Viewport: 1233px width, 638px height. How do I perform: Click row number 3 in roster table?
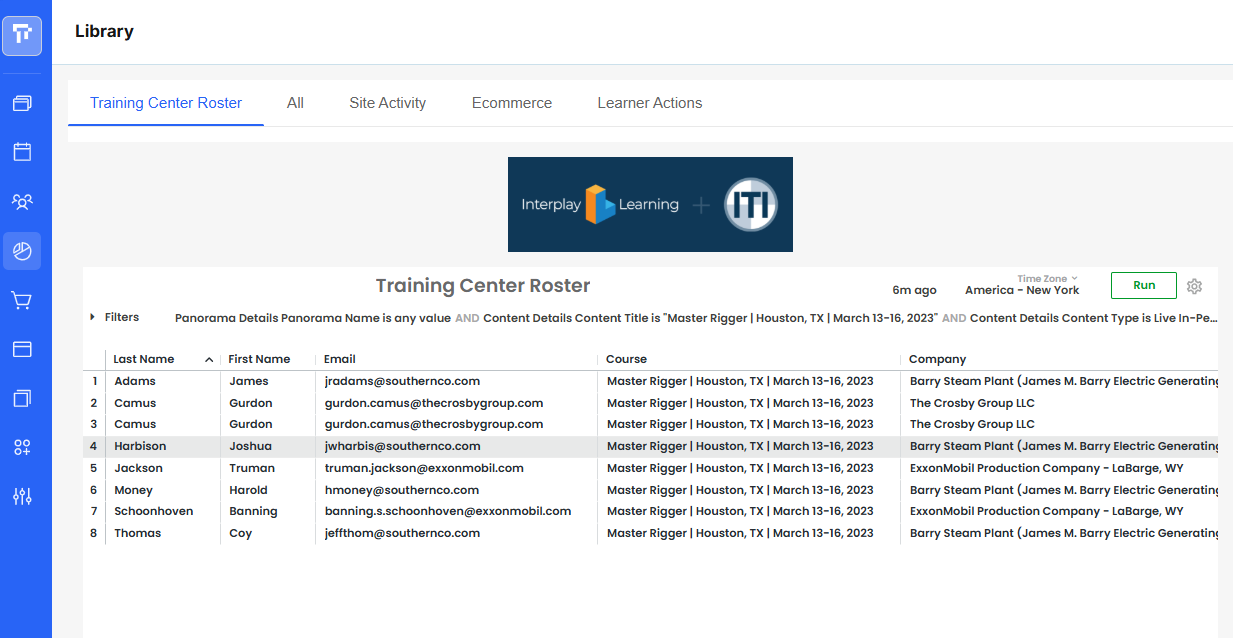coord(94,424)
